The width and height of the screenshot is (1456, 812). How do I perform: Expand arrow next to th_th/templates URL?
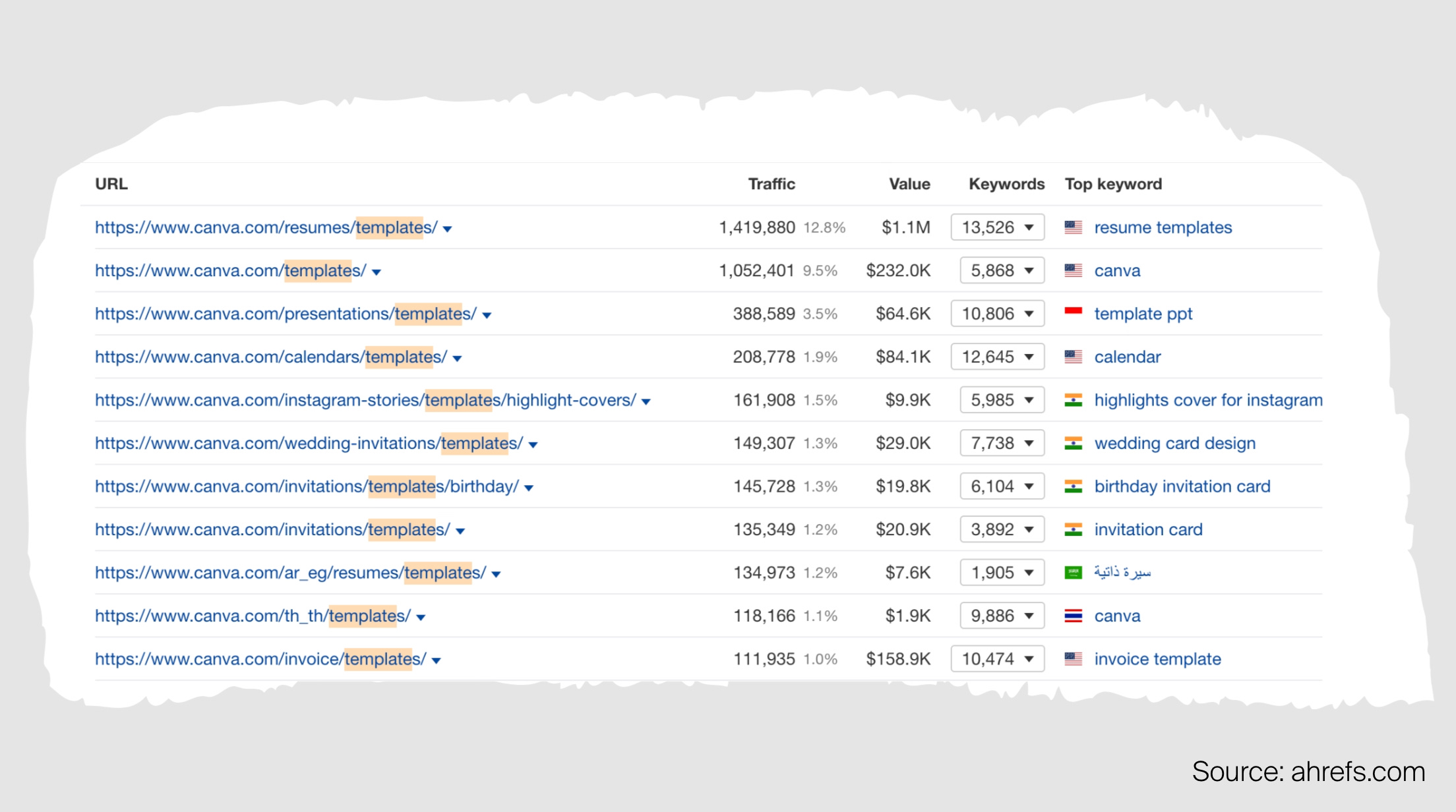tap(421, 618)
